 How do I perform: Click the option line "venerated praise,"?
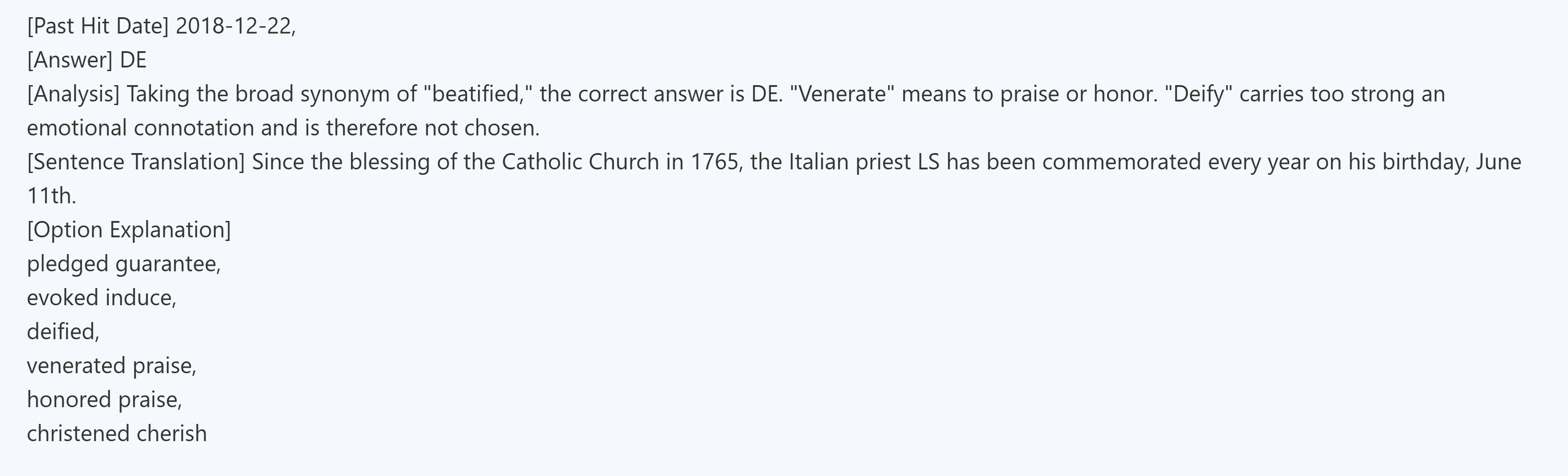pos(111,366)
